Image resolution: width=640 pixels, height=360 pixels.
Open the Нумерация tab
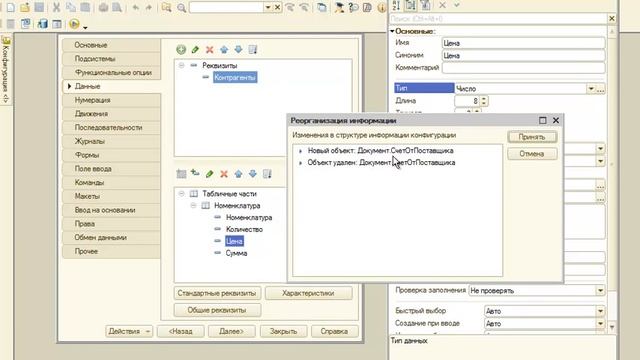tap(111, 100)
